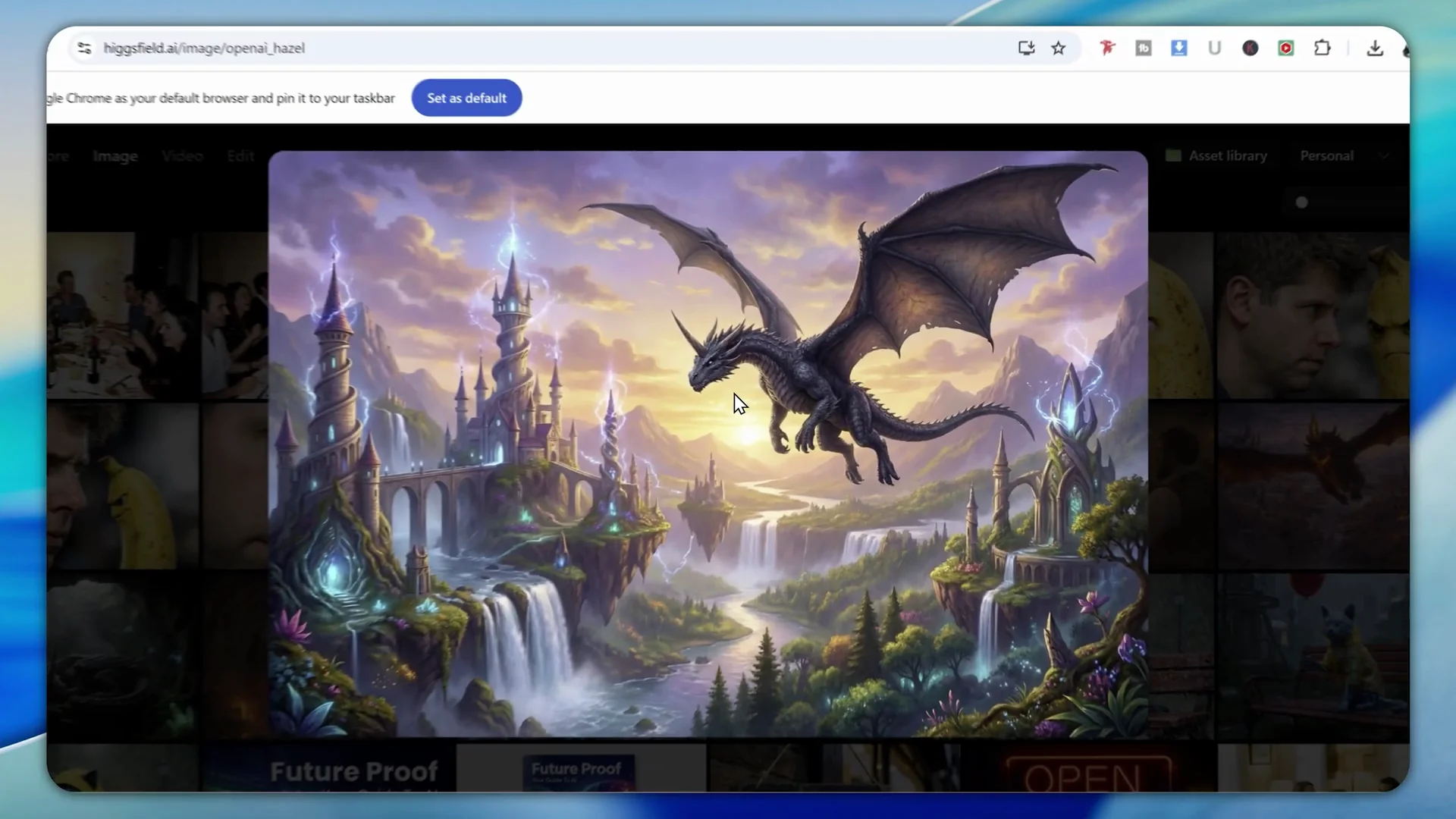This screenshot has height=819, width=1456.
Task: Toggle the switch below Asset library
Action: (x=1302, y=202)
